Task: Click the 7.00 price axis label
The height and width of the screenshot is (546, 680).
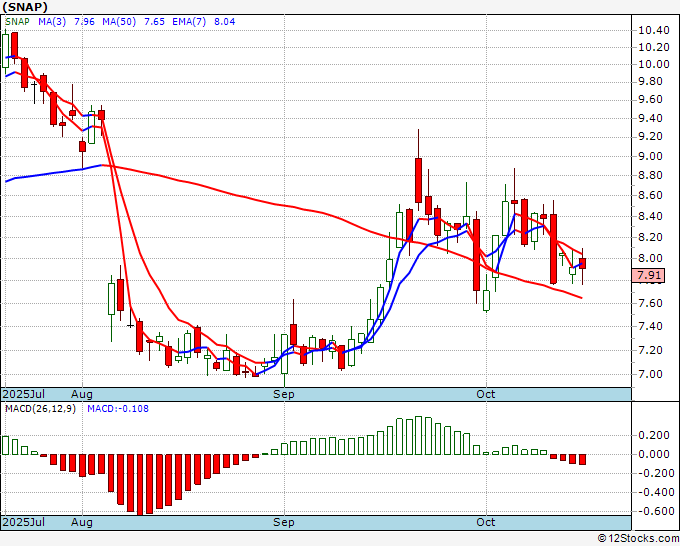Action: pos(650,374)
